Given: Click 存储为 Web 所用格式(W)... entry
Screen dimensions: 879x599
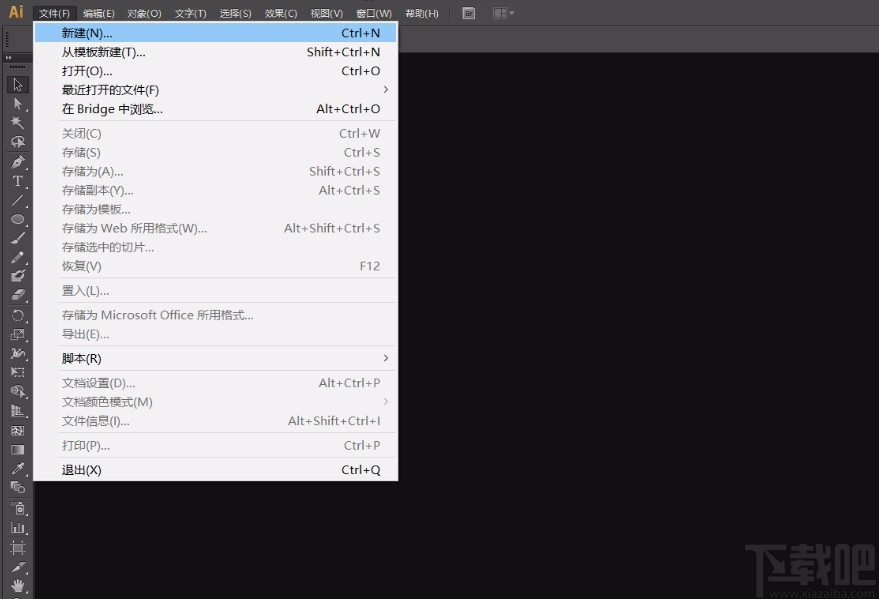Looking at the screenshot, I should pos(215,228).
